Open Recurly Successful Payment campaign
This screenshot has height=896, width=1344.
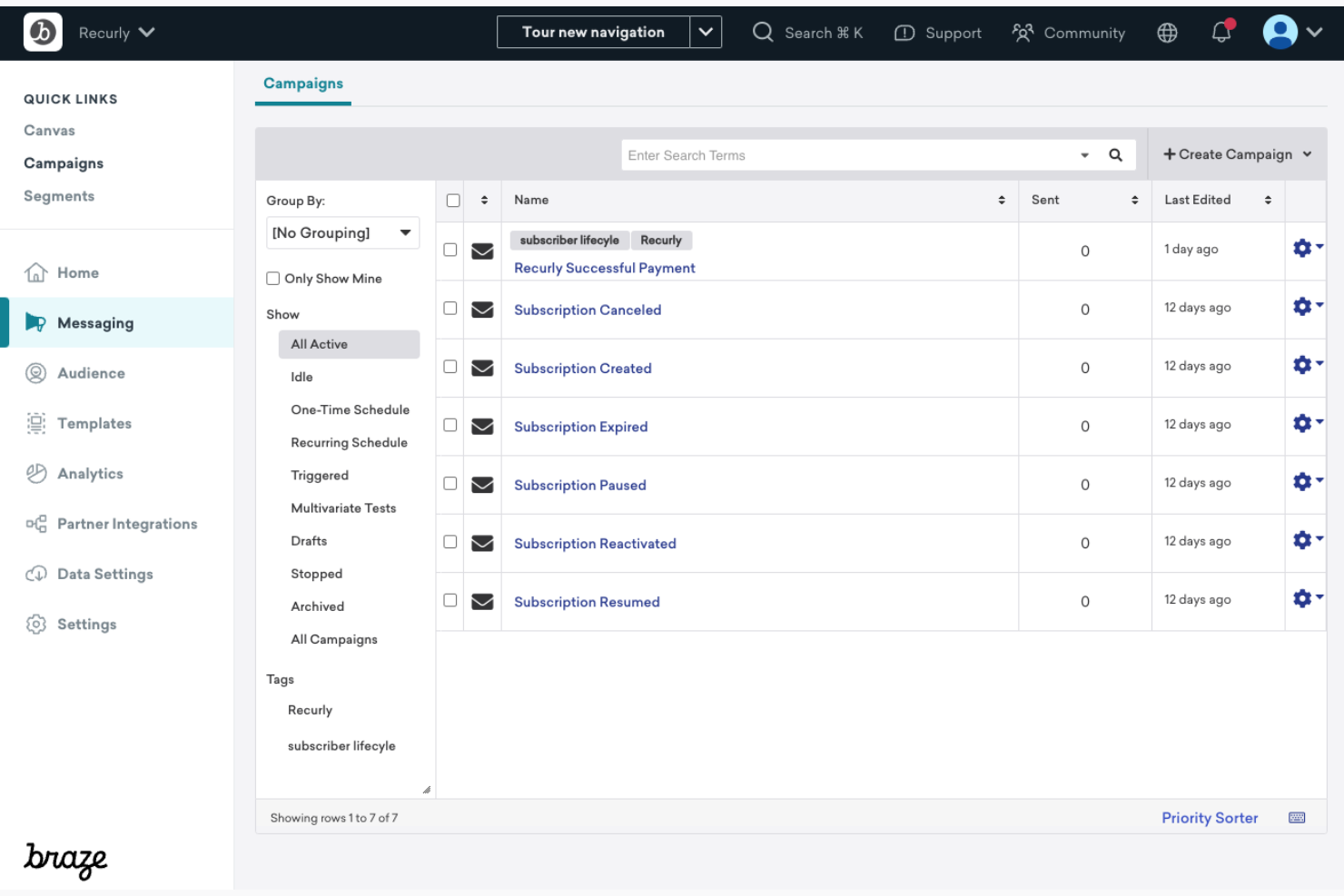[x=605, y=269]
